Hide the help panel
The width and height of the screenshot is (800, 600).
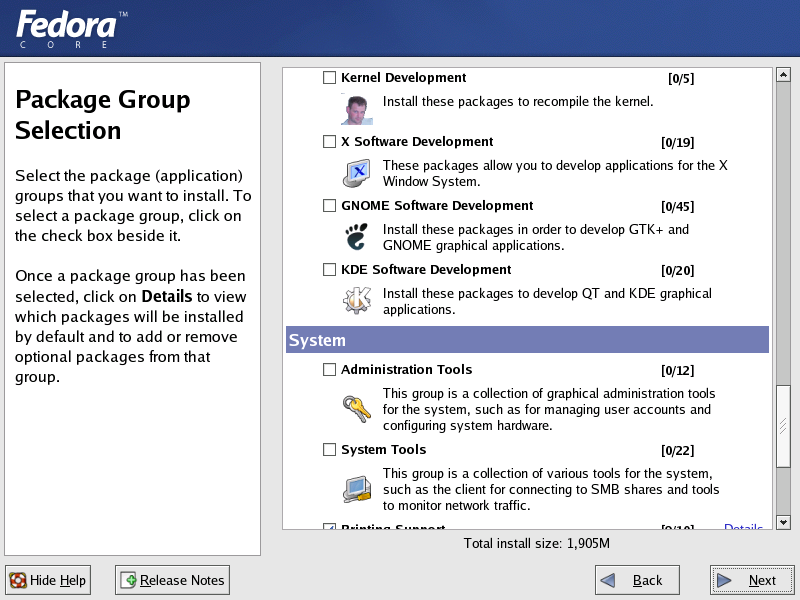[x=48, y=580]
